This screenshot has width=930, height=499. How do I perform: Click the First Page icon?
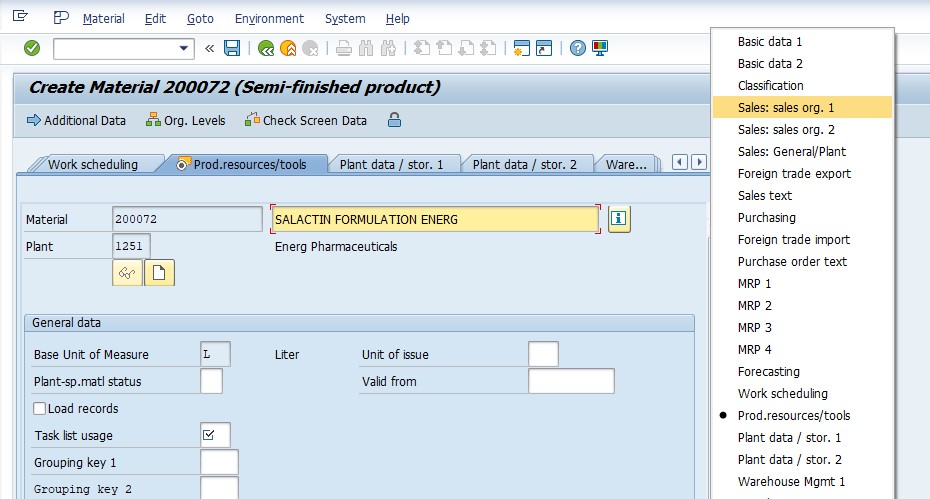click(422, 48)
